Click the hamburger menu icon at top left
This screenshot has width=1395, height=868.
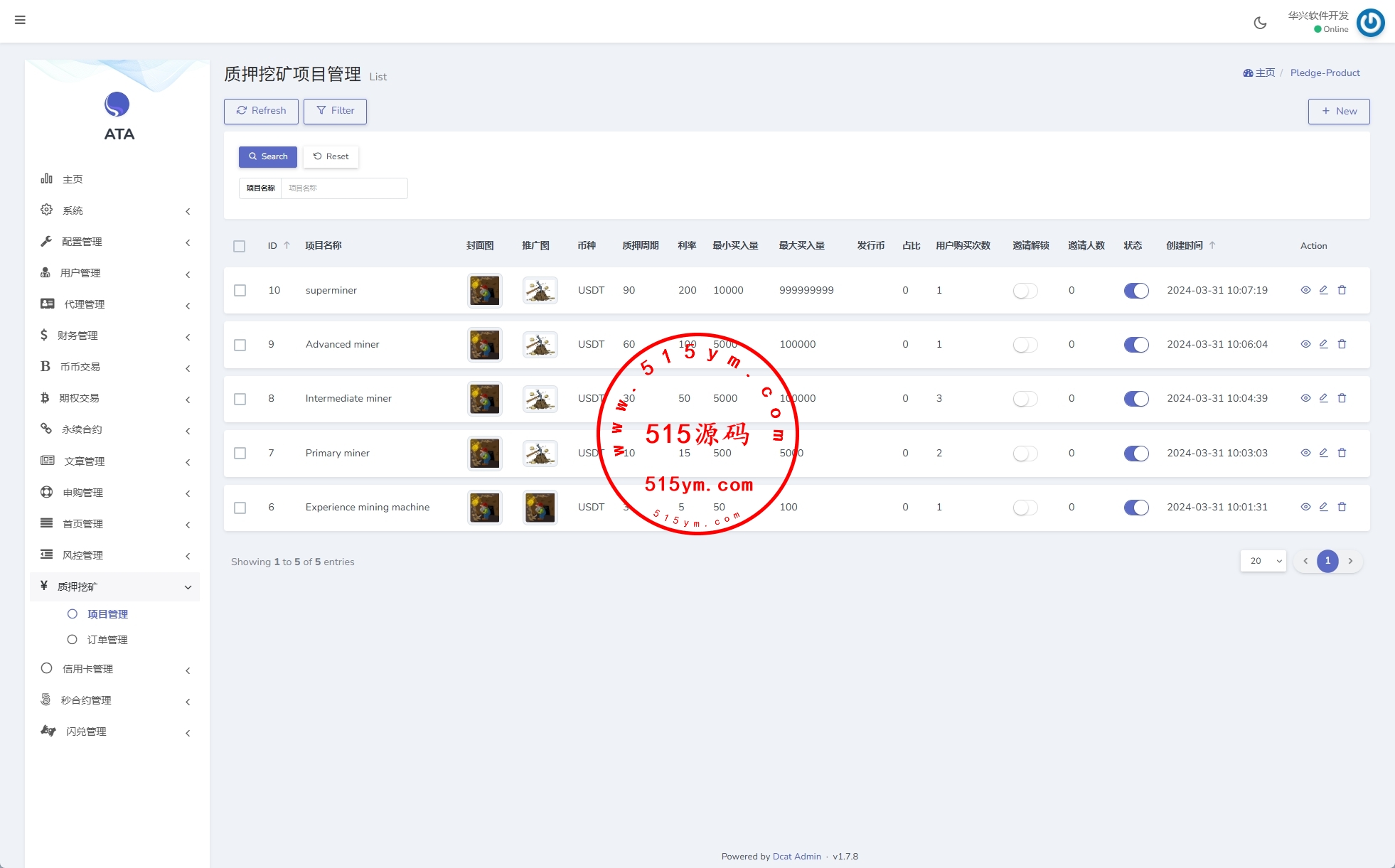tap(20, 20)
